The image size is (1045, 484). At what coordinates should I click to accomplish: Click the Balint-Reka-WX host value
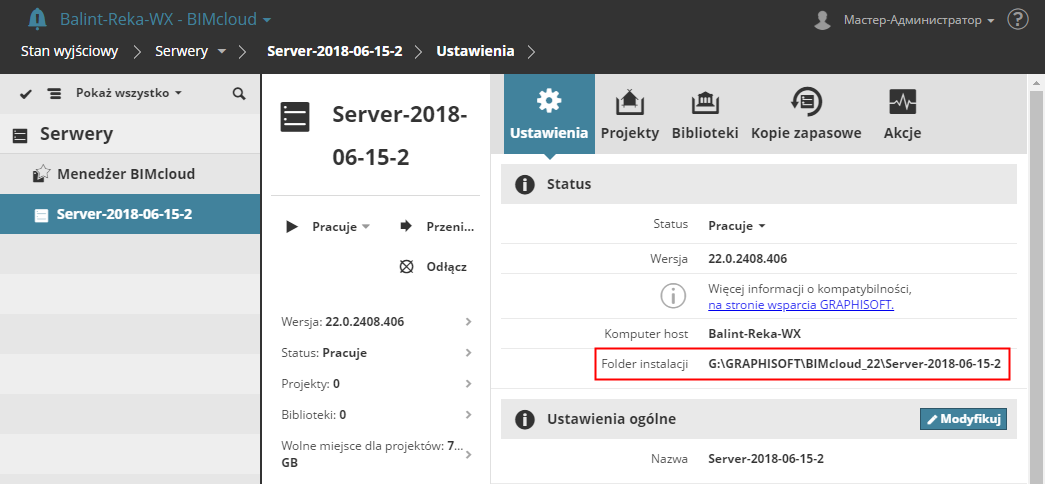[754, 333]
